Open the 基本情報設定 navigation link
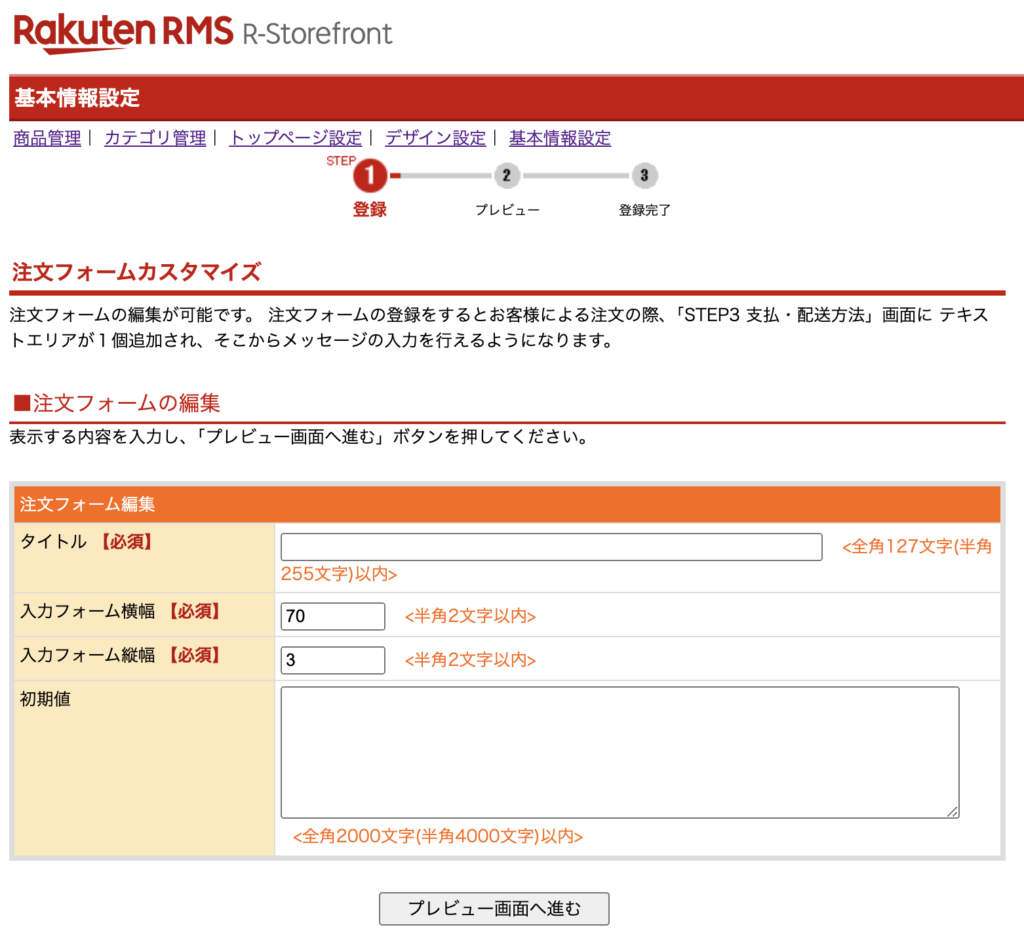Viewport: 1024px width, 940px height. [560, 138]
